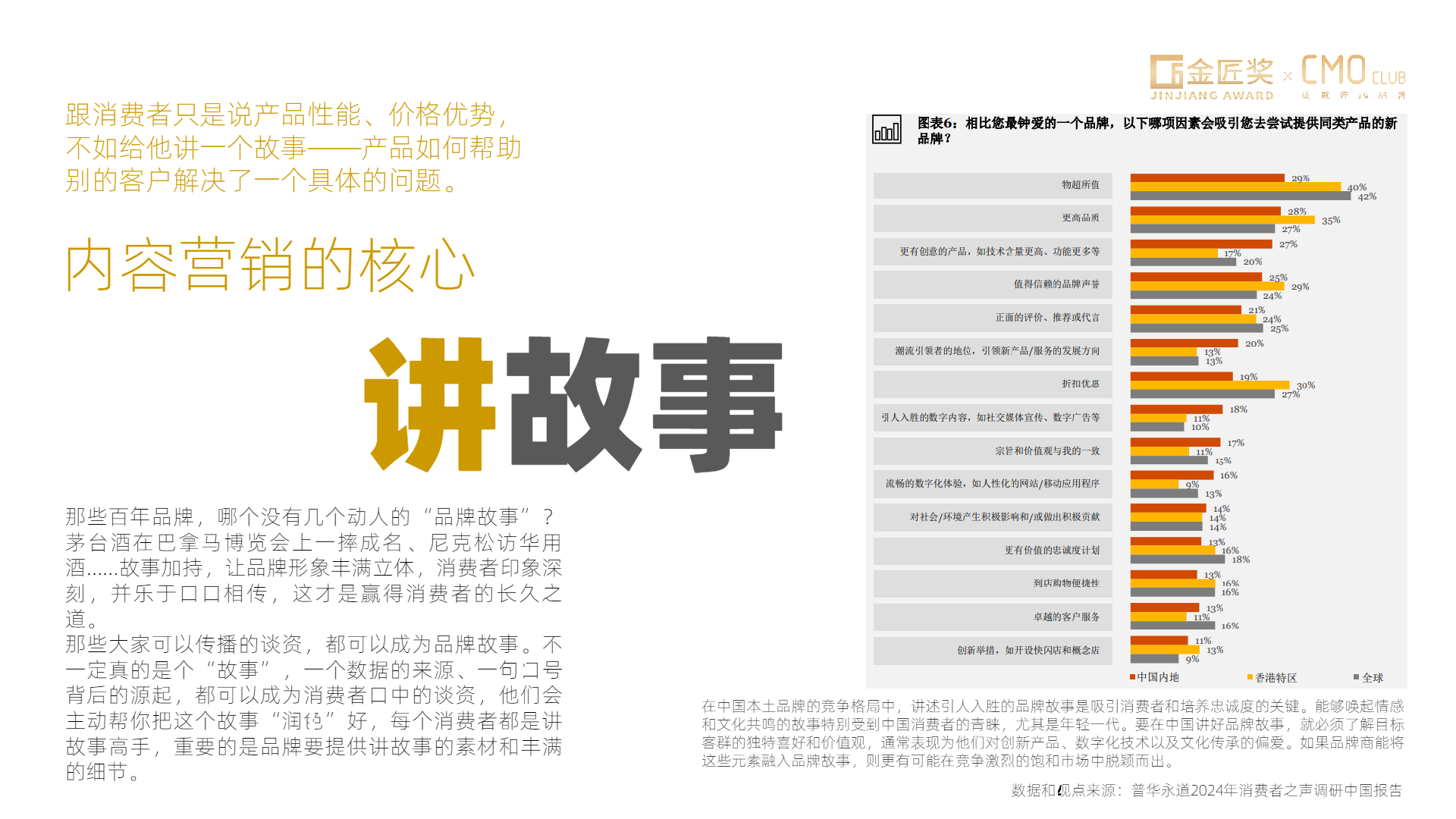Select the 流畅的数字化体验 row label
The height and width of the screenshot is (819, 1456).
pos(993,484)
